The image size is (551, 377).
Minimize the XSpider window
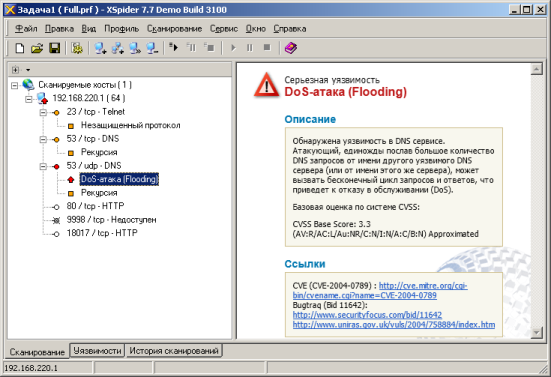514,9
